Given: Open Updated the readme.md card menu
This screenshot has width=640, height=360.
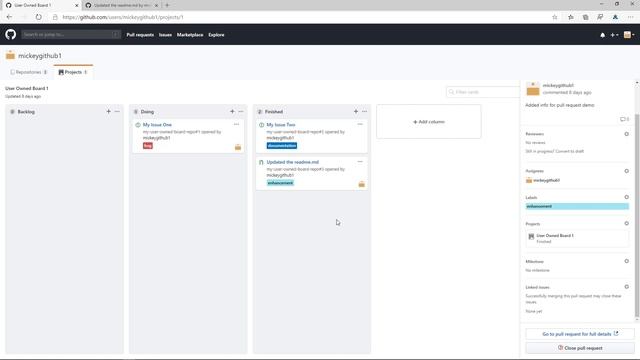Looking at the screenshot, I should point(360,162).
